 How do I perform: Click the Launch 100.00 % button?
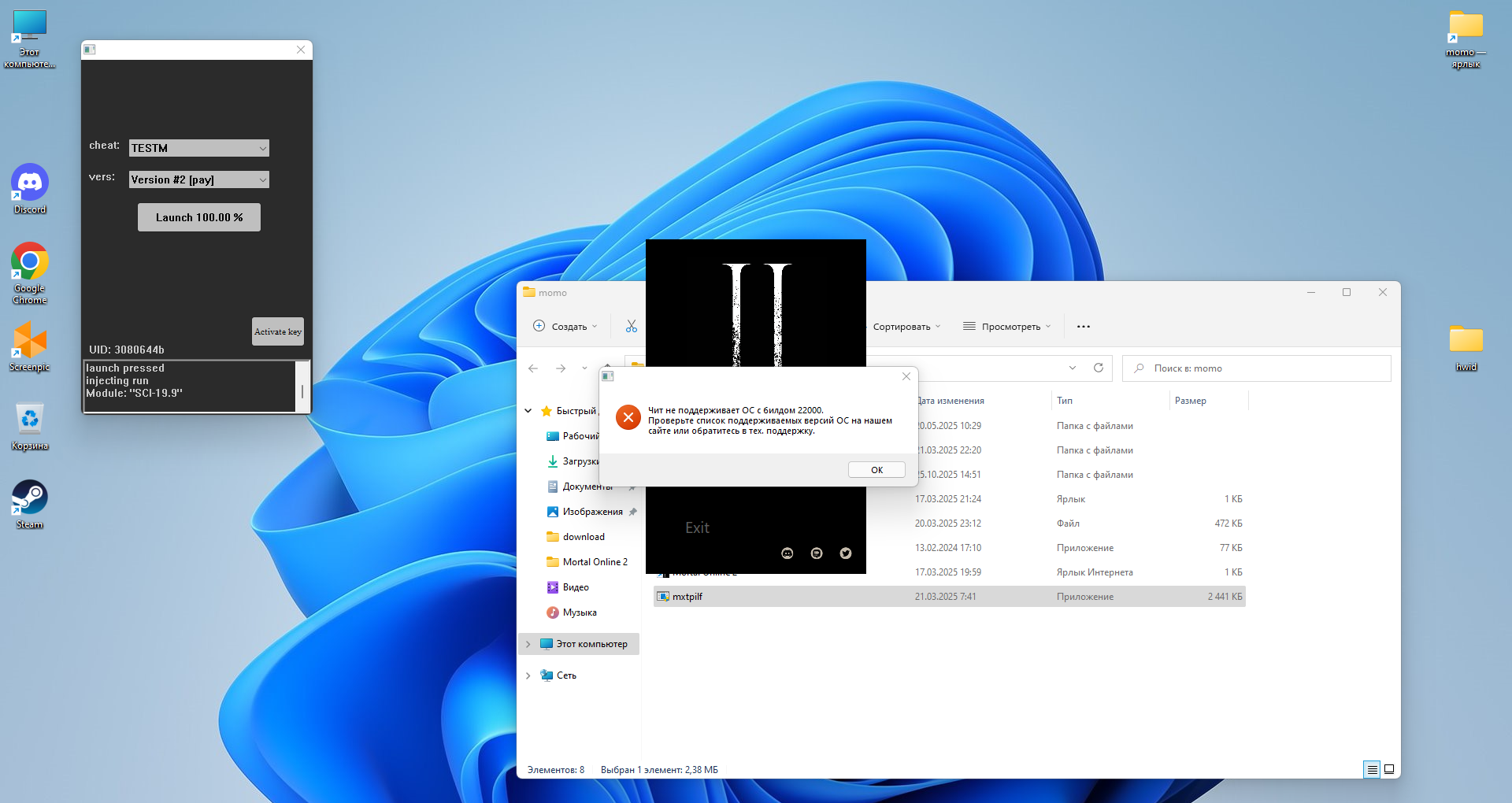199,217
